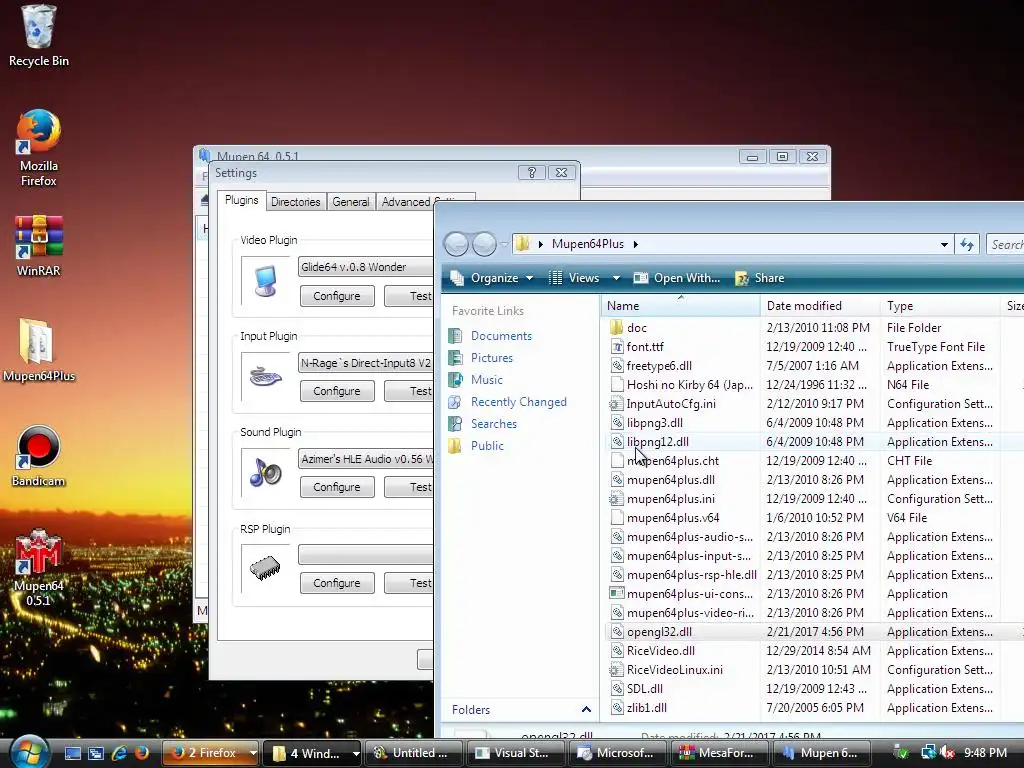
Task: Select the RiceVideo.dll file
Action: (x=660, y=650)
